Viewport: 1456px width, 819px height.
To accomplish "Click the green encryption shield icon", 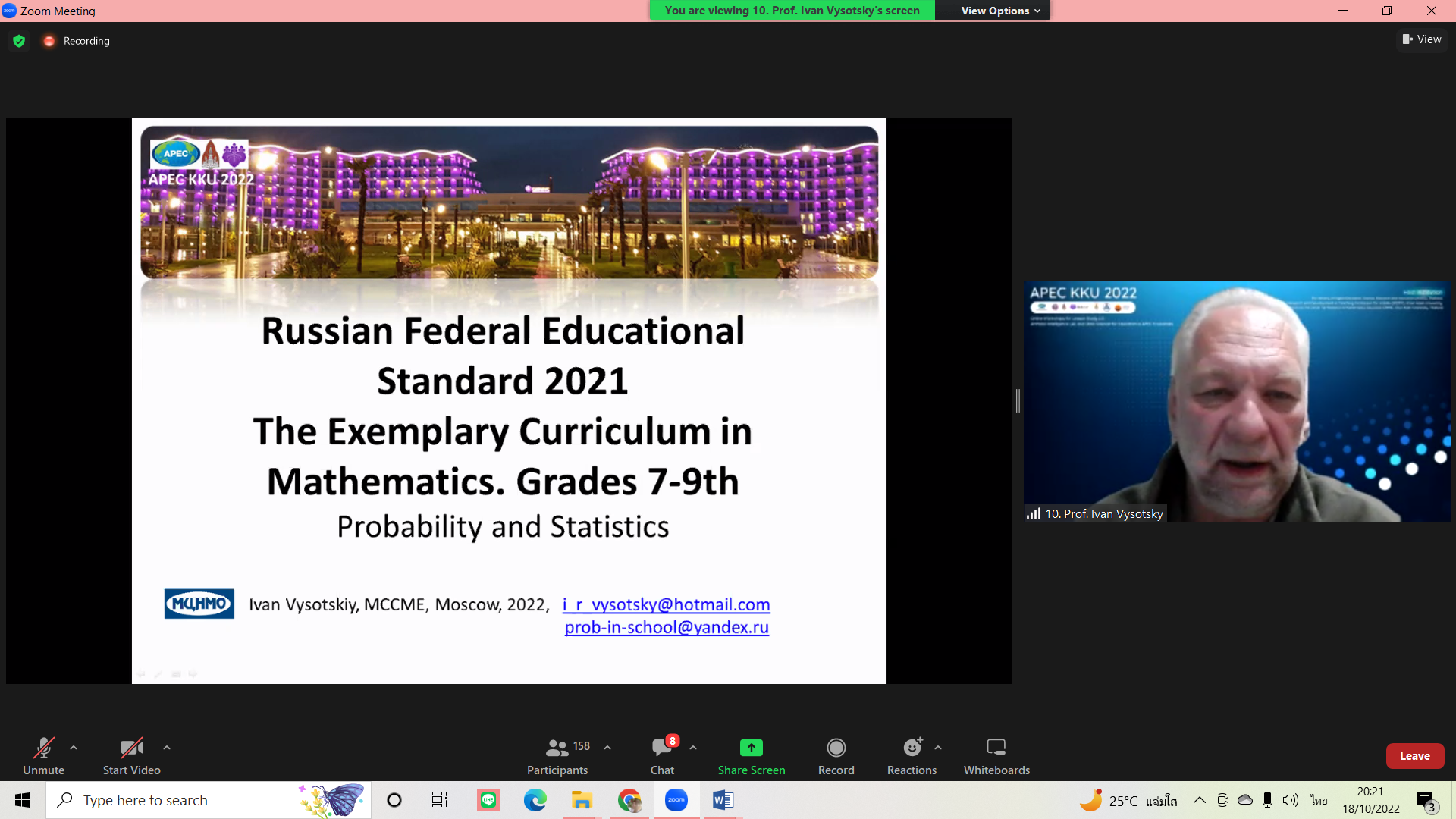I will tap(19, 41).
